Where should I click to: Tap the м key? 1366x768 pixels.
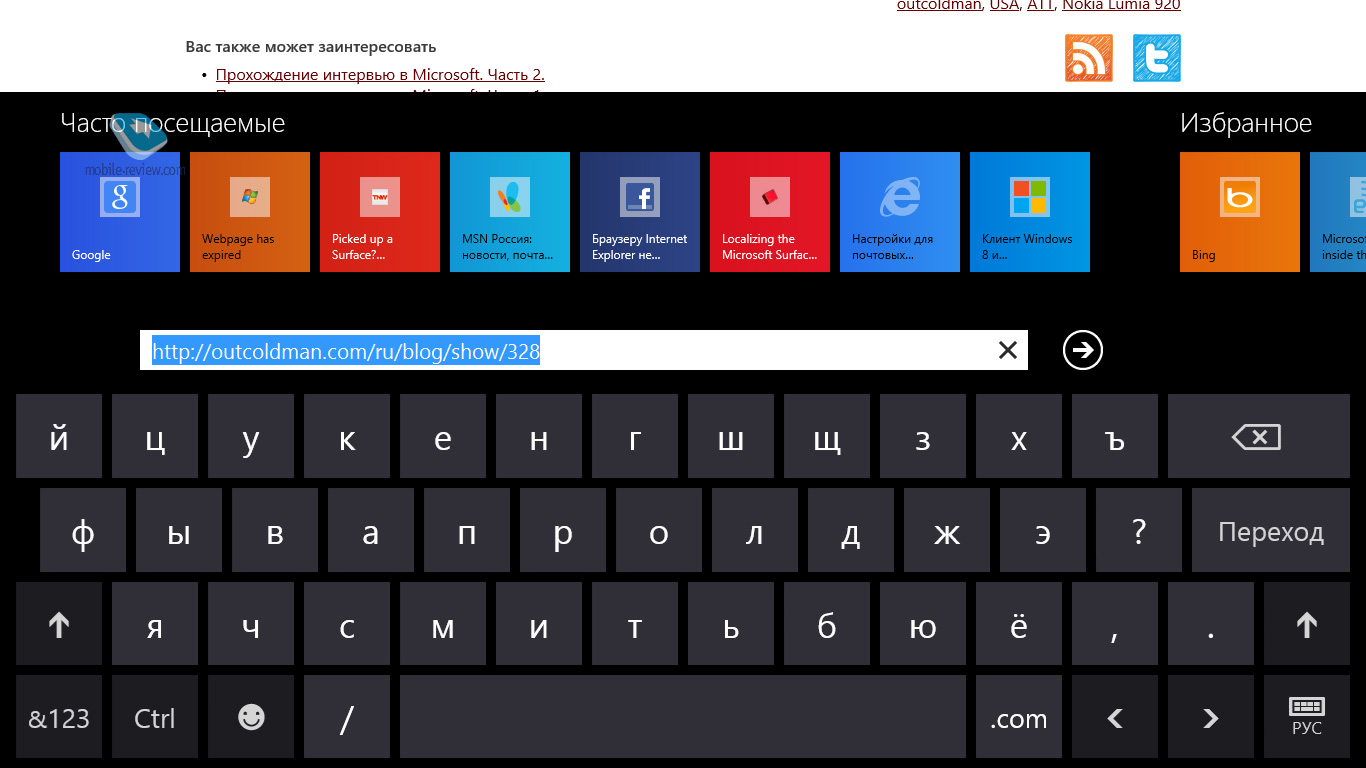click(x=443, y=624)
